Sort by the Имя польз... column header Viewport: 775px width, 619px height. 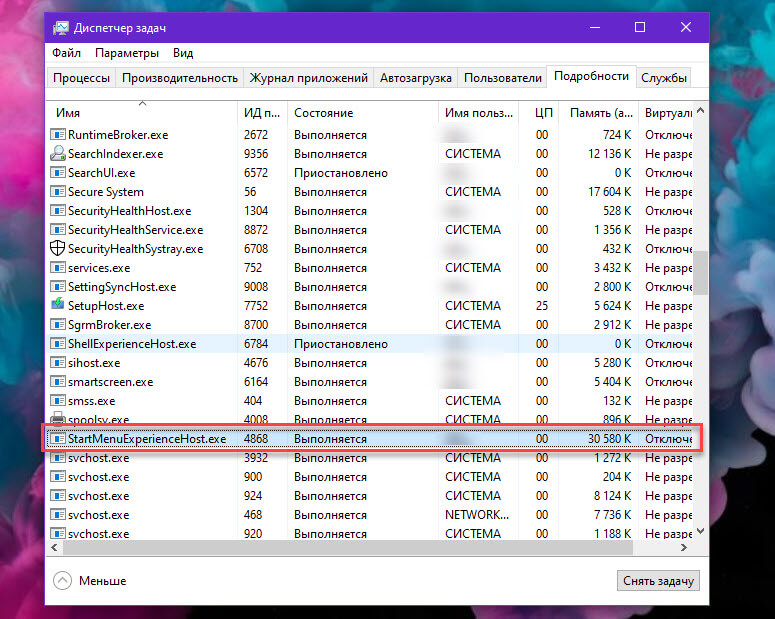click(x=478, y=113)
